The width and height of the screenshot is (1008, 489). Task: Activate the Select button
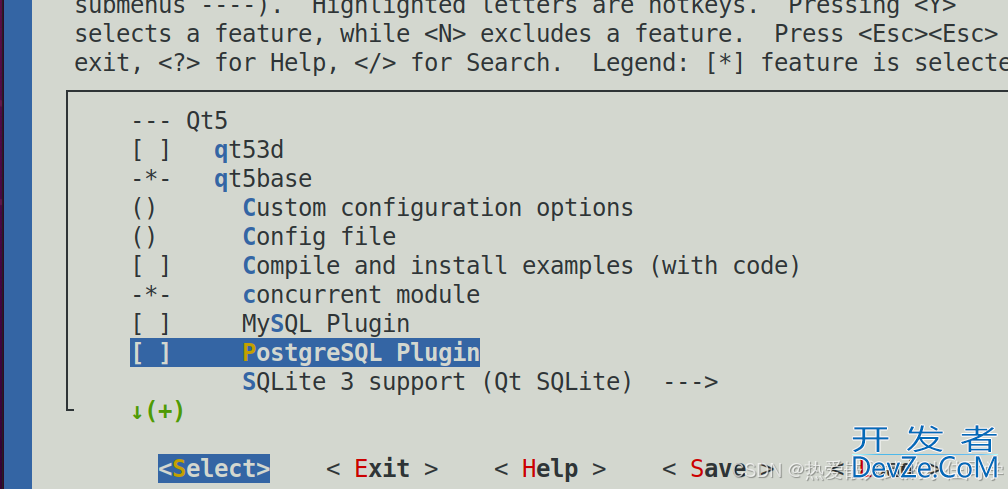214,468
